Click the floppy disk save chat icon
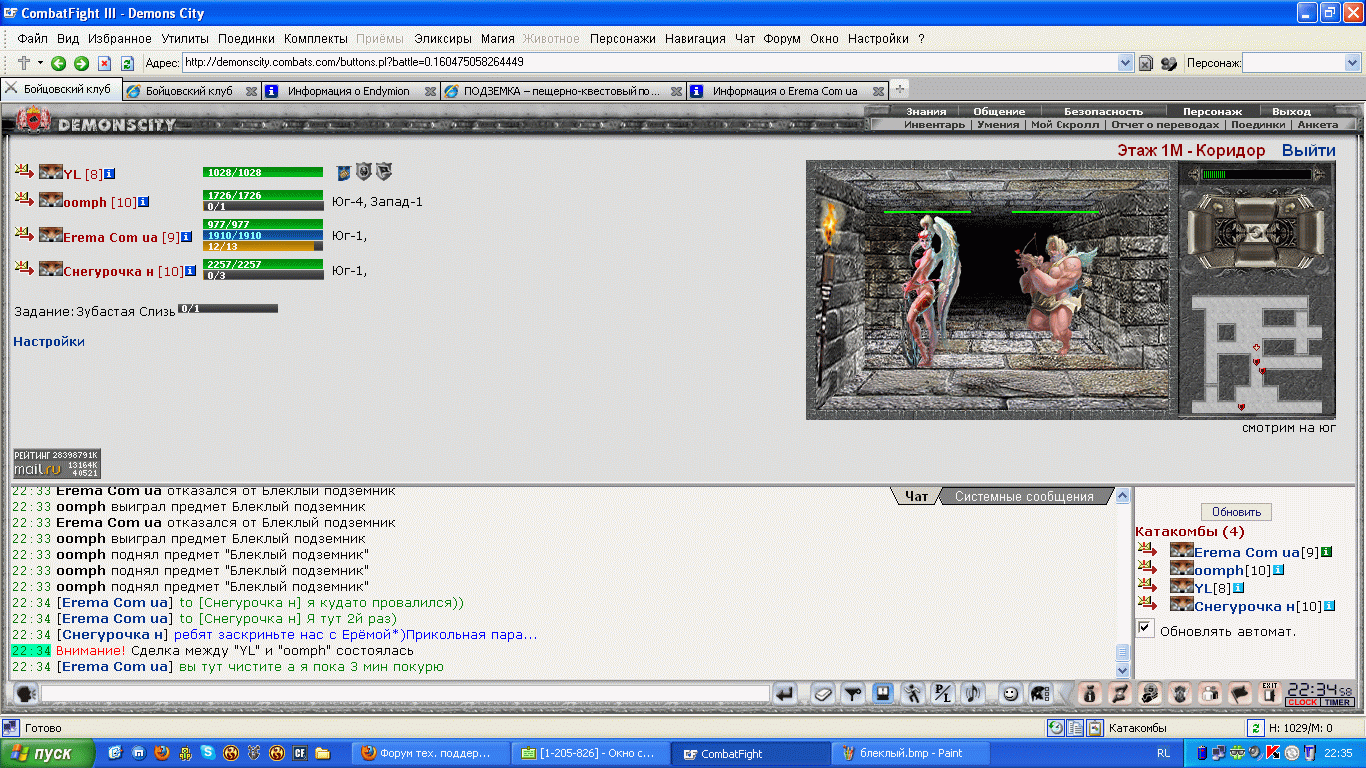The image size is (1366, 768). point(883,693)
